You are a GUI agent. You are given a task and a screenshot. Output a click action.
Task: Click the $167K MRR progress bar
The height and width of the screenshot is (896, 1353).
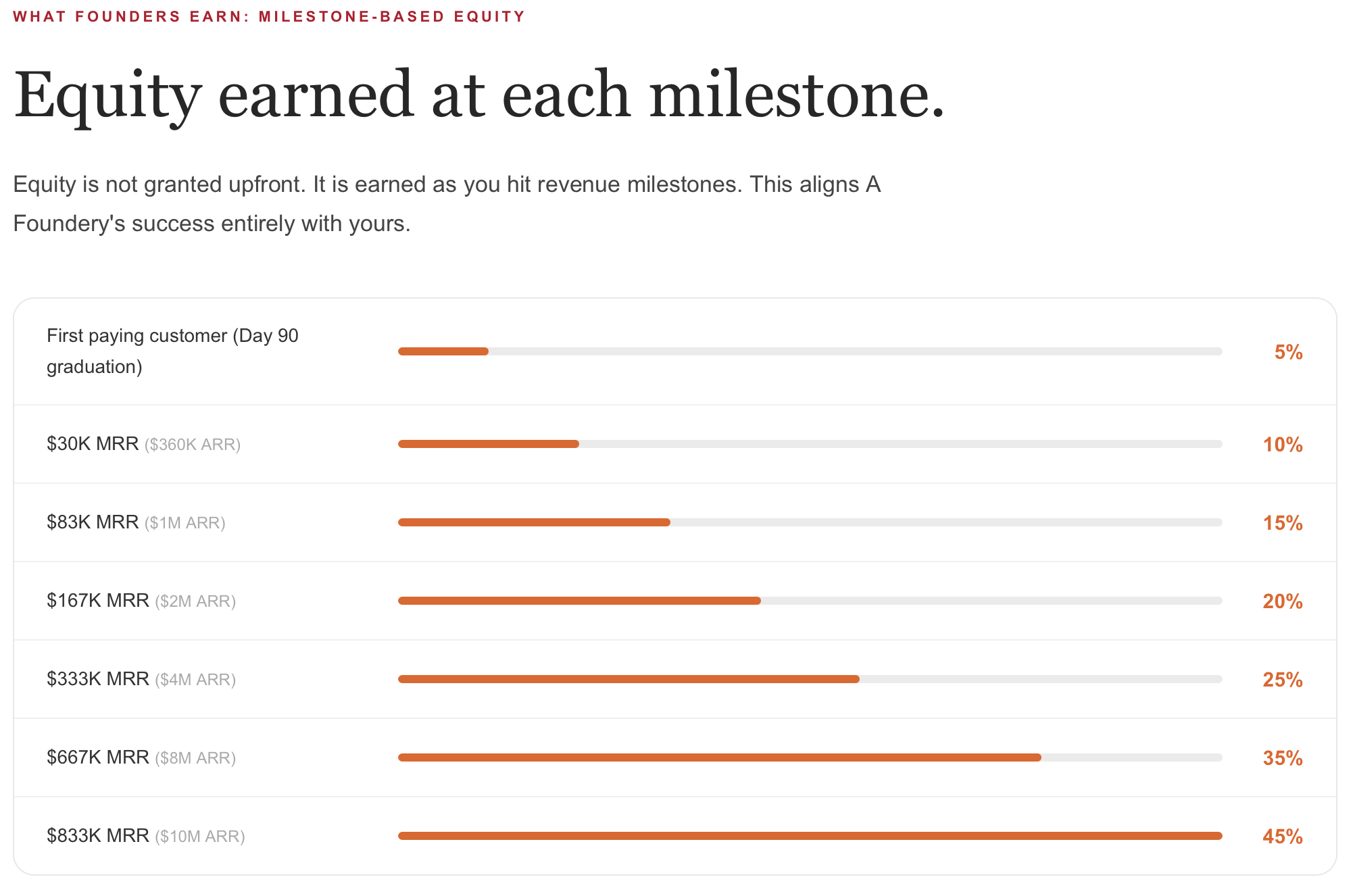(810, 601)
